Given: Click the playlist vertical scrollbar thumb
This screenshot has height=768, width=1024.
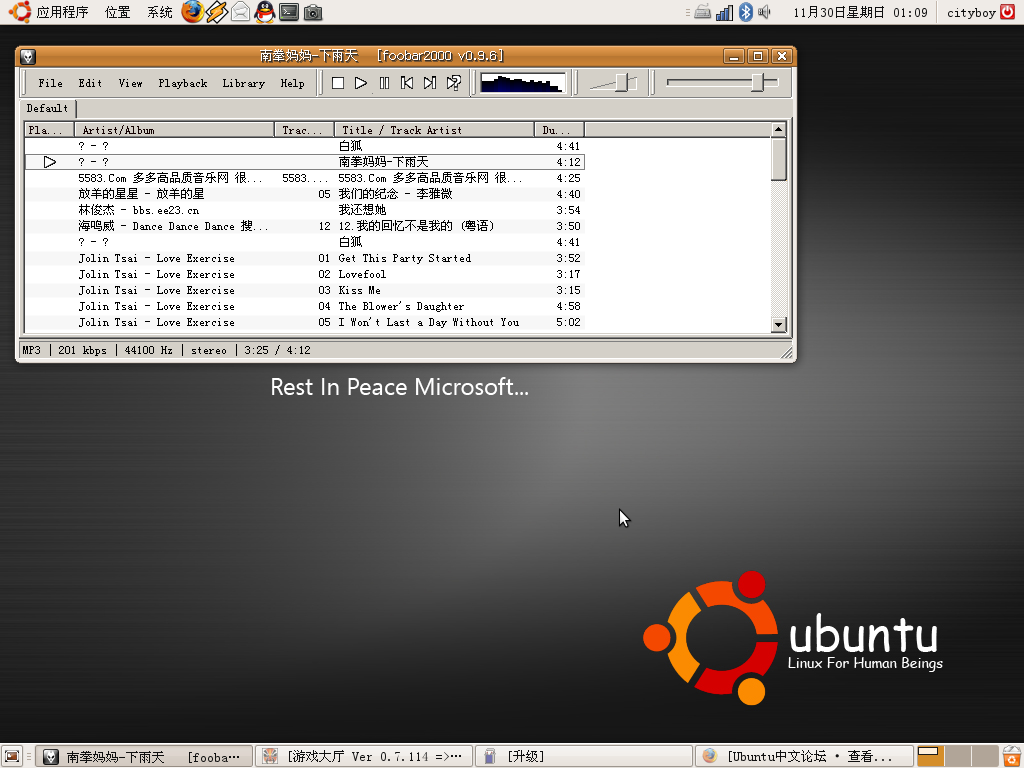Looking at the screenshot, I should pos(778,159).
